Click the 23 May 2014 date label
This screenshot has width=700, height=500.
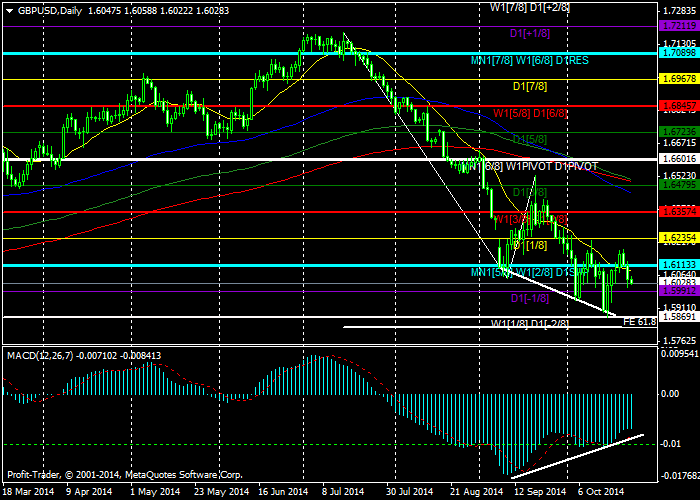pyautogui.click(x=221, y=492)
